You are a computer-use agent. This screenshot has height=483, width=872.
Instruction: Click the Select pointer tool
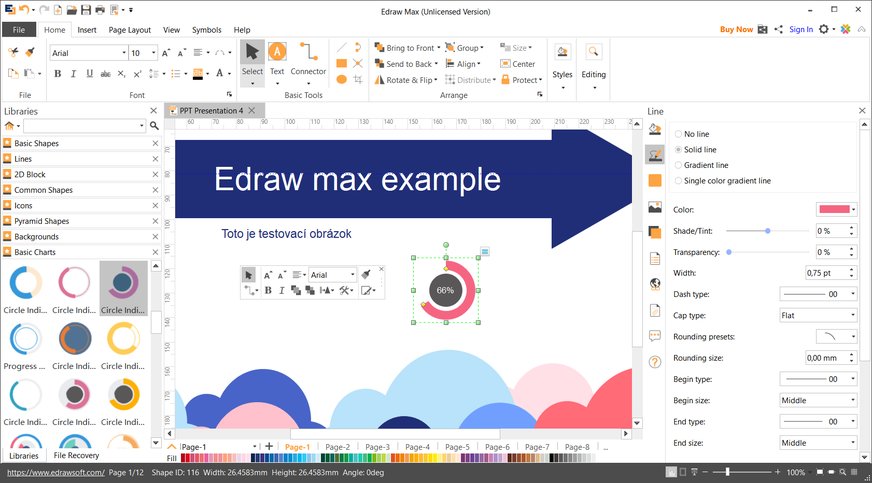coord(252,58)
